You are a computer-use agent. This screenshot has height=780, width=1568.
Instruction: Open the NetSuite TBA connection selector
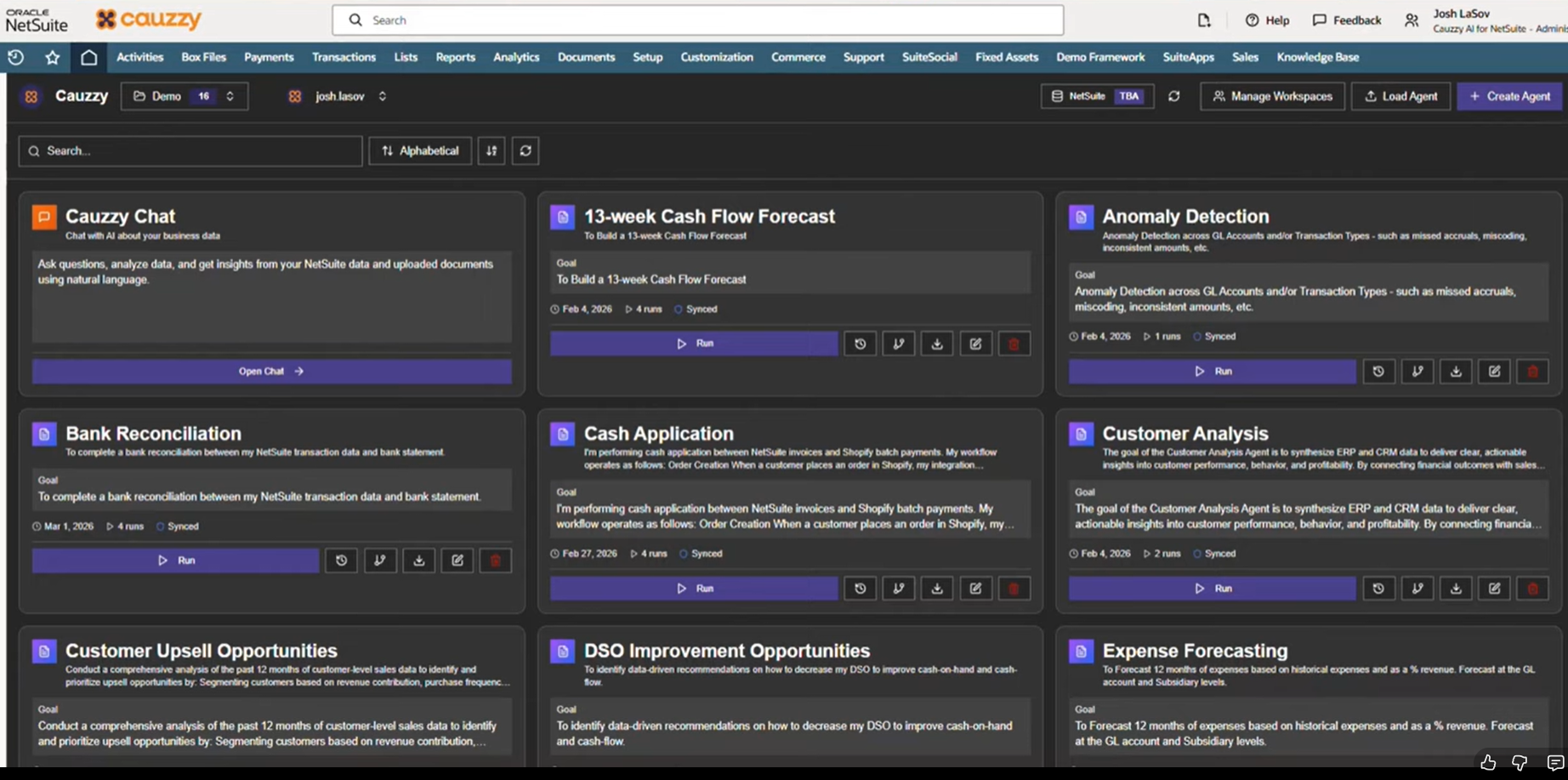click(x=1097, y=96)
